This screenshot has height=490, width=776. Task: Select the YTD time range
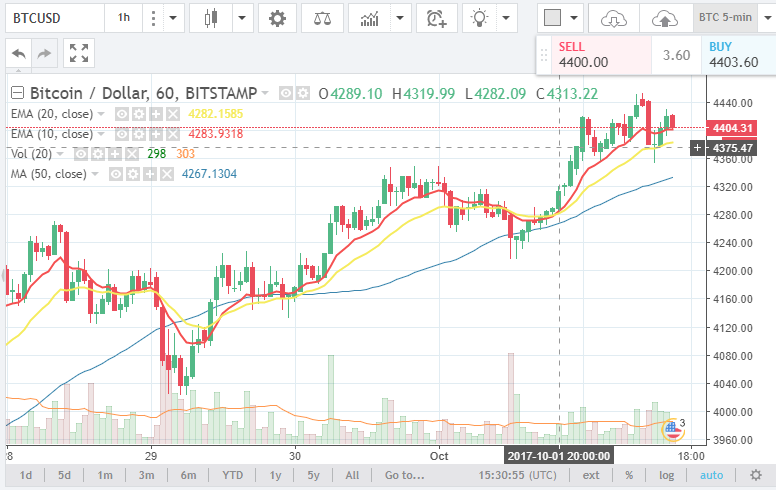[x=233, y=475]
